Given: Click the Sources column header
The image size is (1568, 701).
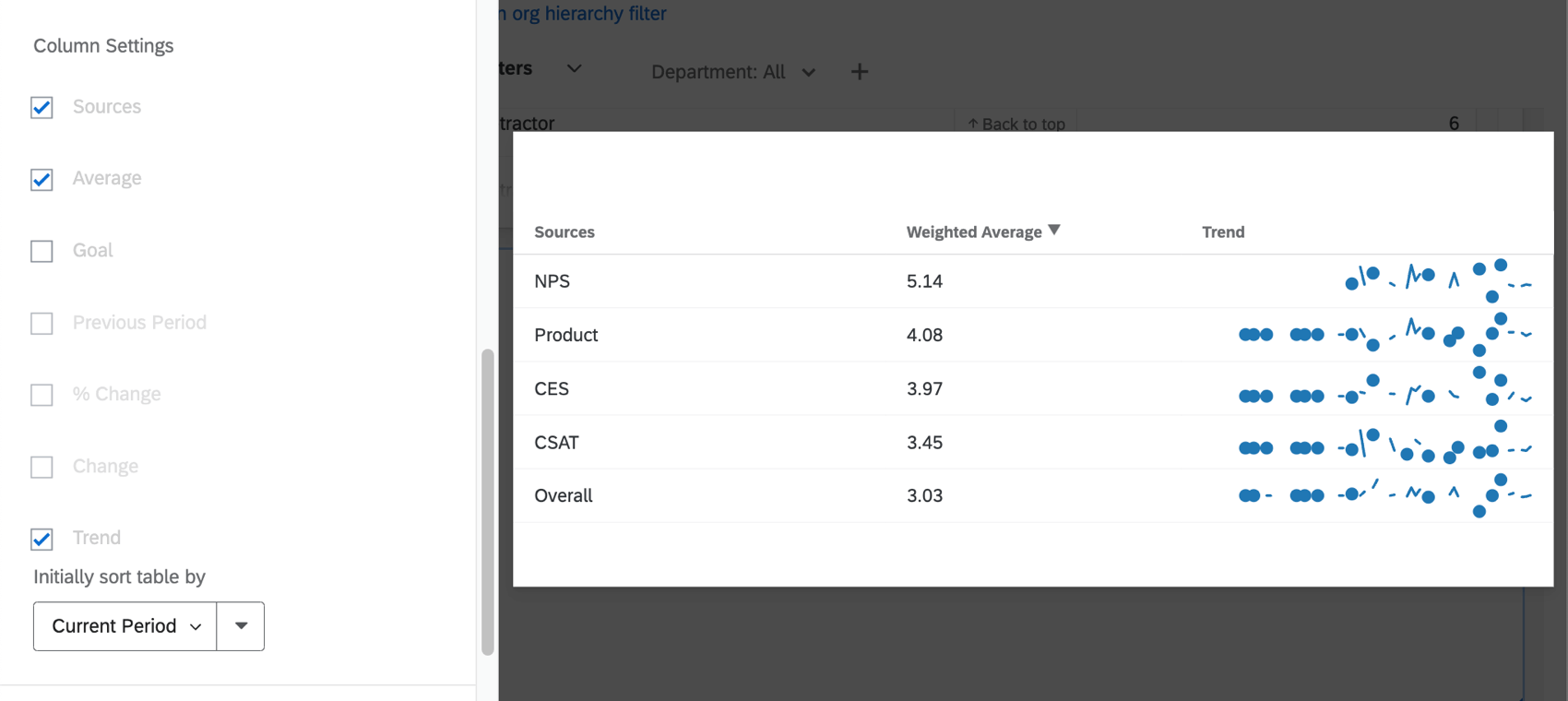Looking at the screenshot, I should point(564,232).
